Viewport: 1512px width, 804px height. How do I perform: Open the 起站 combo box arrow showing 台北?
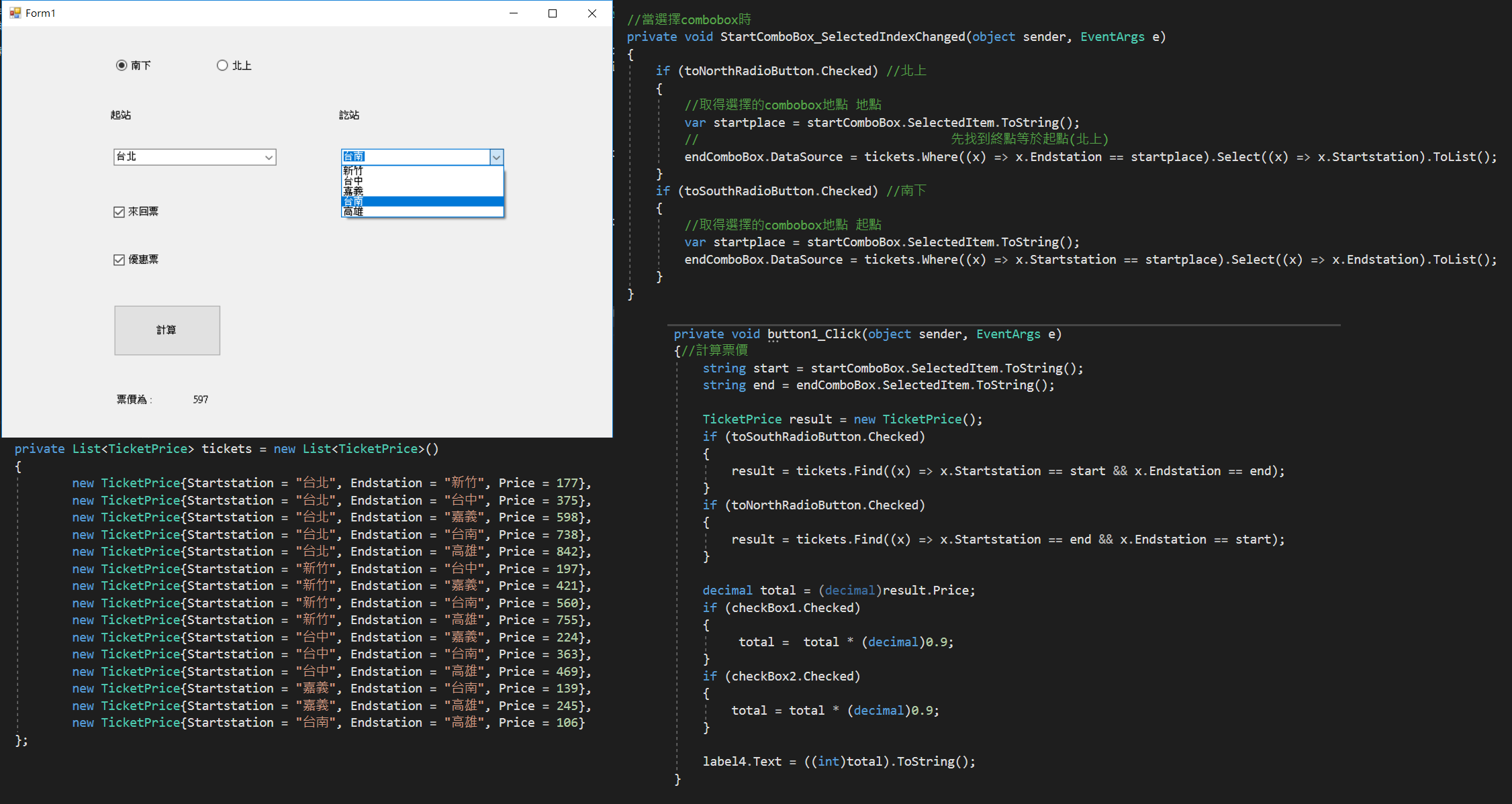pyautogui.click(x=269, y=157)
